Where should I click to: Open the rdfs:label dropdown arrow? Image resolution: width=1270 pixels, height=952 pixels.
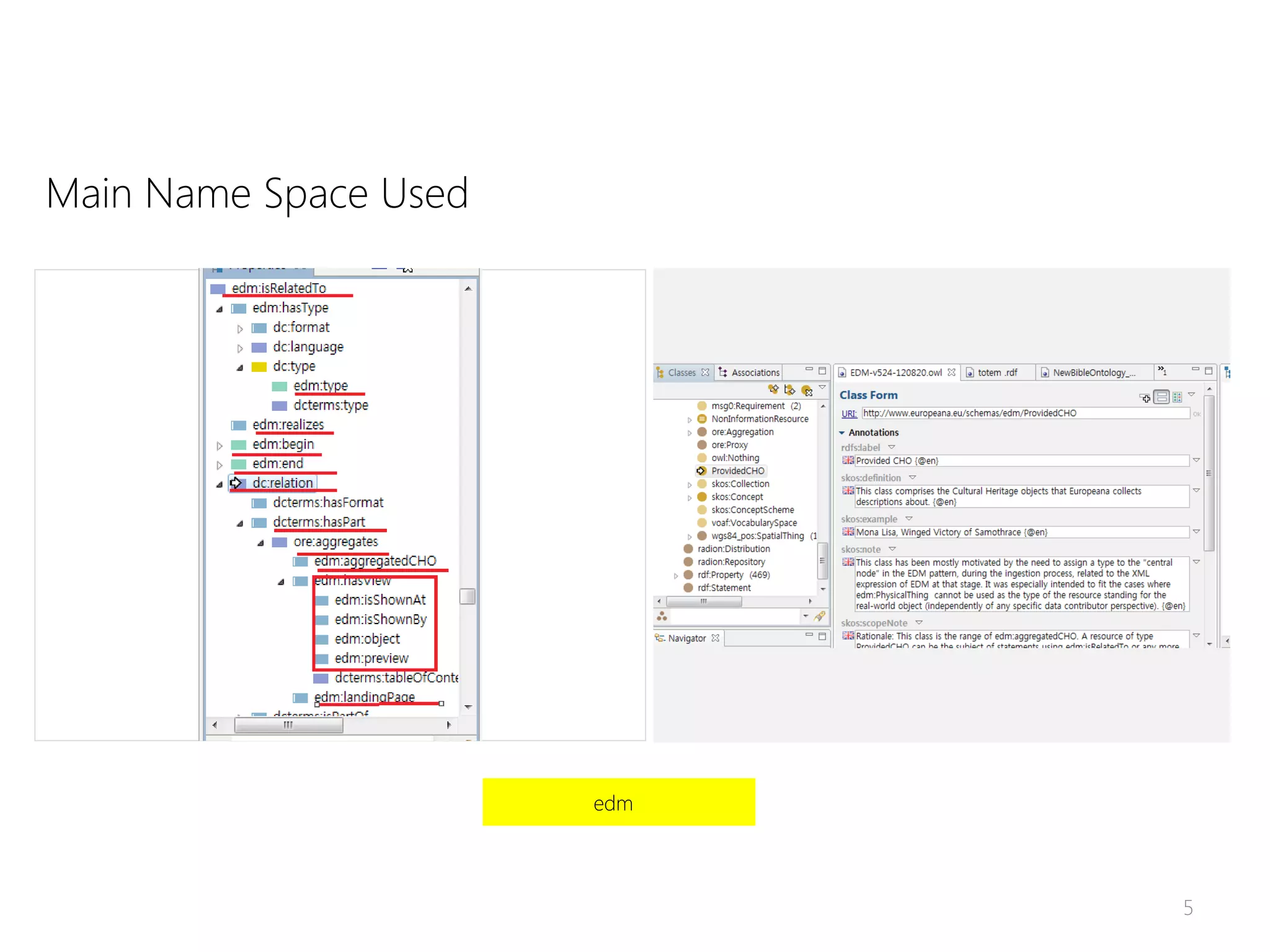tap(892, 447)
